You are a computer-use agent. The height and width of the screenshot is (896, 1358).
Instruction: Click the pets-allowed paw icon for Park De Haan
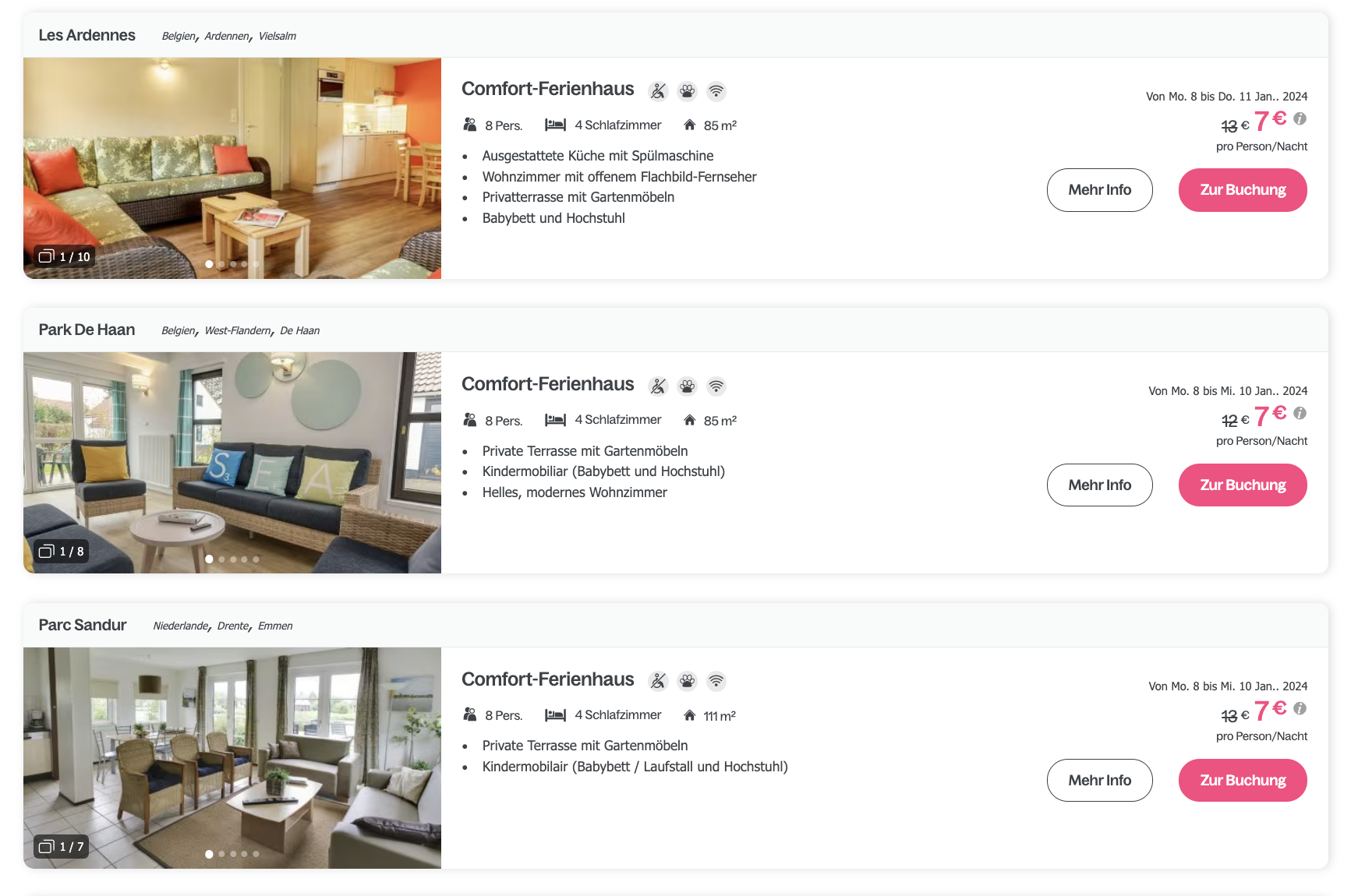pyautogui.click(x=687, y=386)
